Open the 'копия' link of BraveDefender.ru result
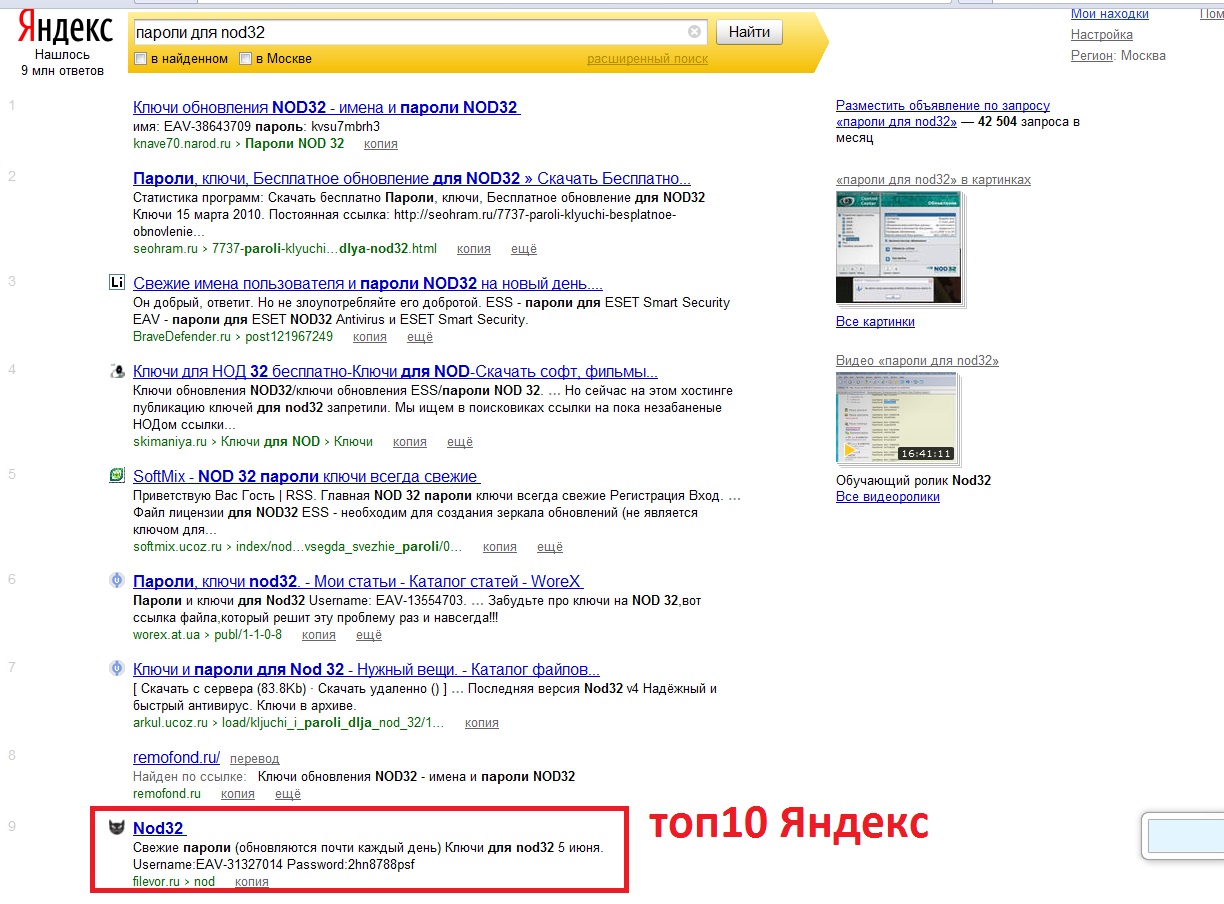This screenshot has height=904, width=1224. coord(370,337)
